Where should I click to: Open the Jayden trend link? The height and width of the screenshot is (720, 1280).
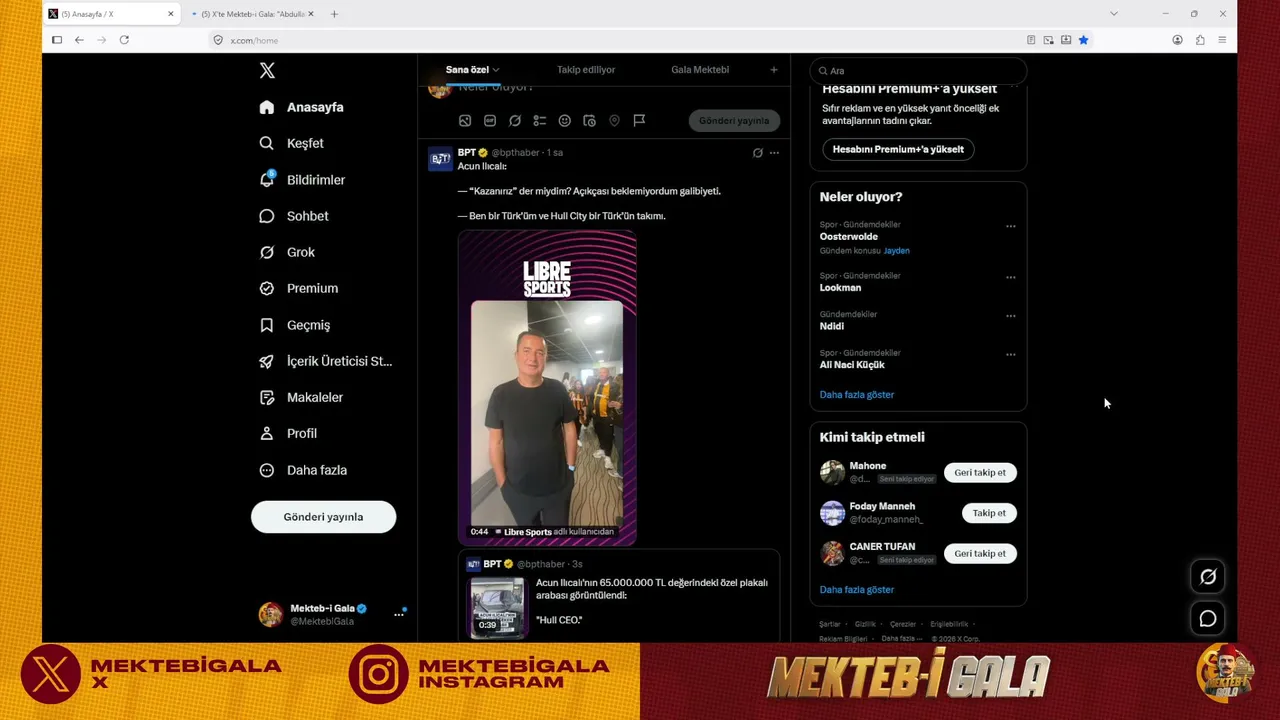pyautogui.click(x=897, y=251)
